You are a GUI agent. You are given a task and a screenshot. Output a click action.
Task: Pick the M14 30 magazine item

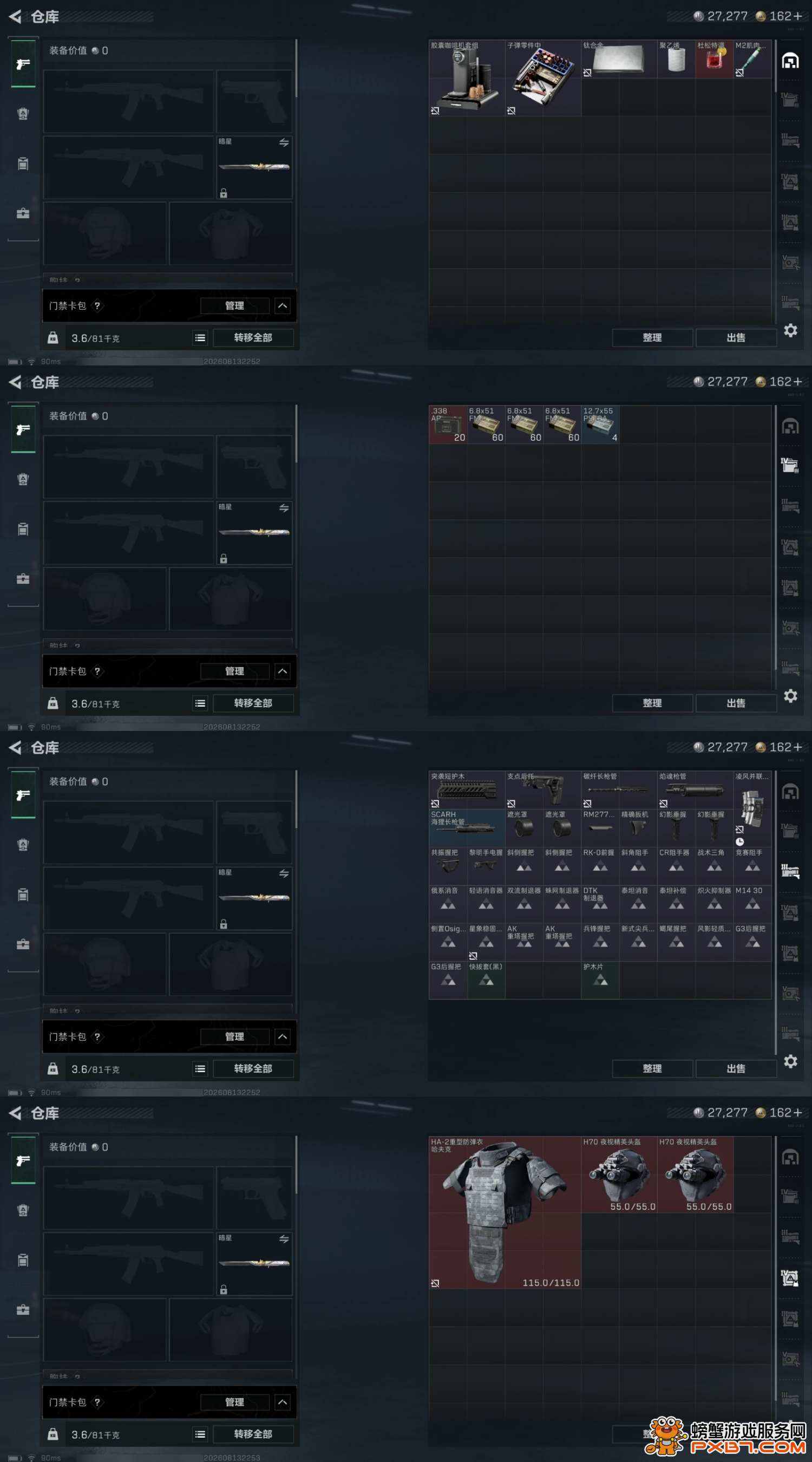pyautogui.click(x=752, y=904)
